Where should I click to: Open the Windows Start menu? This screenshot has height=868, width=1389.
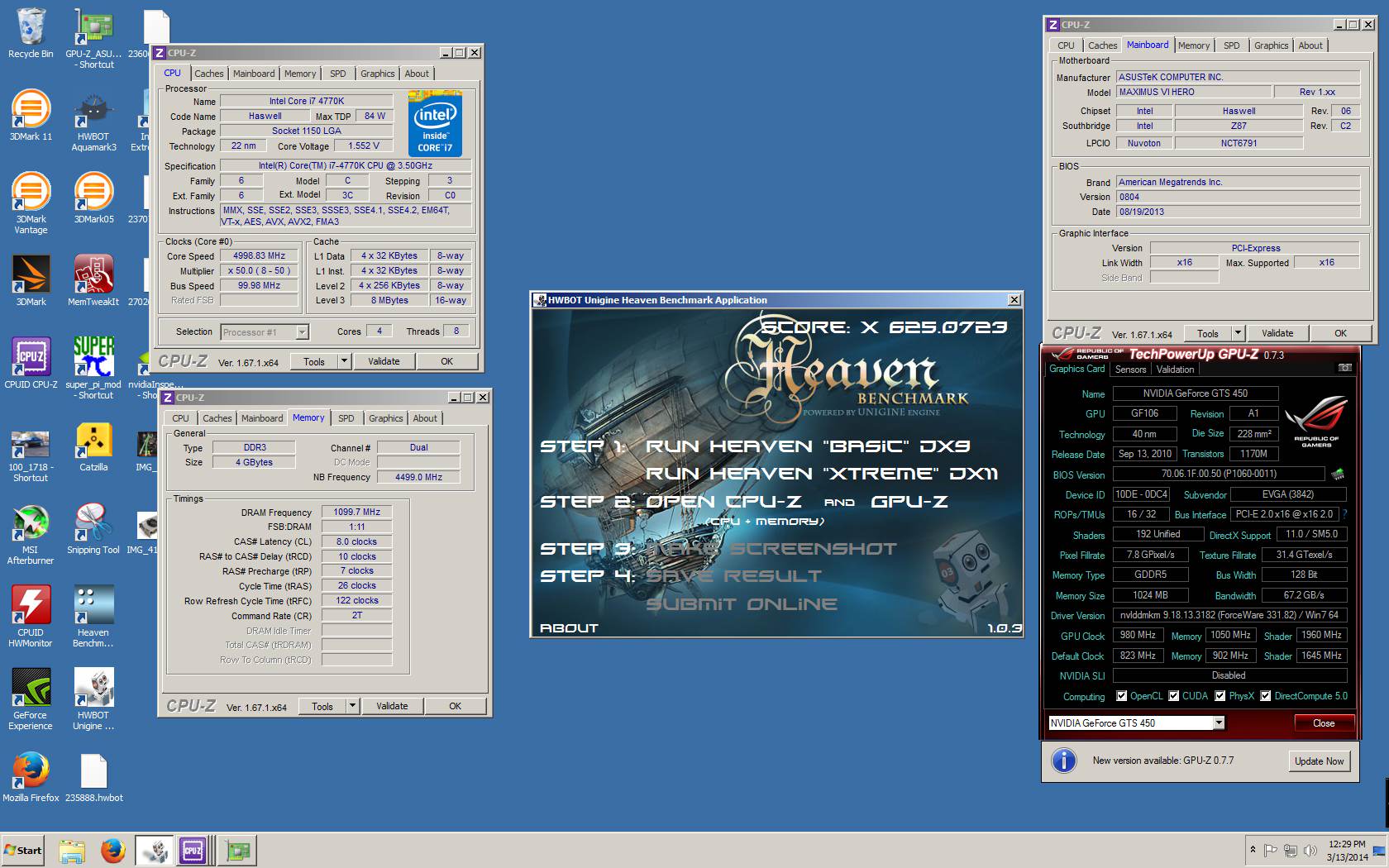23,850
